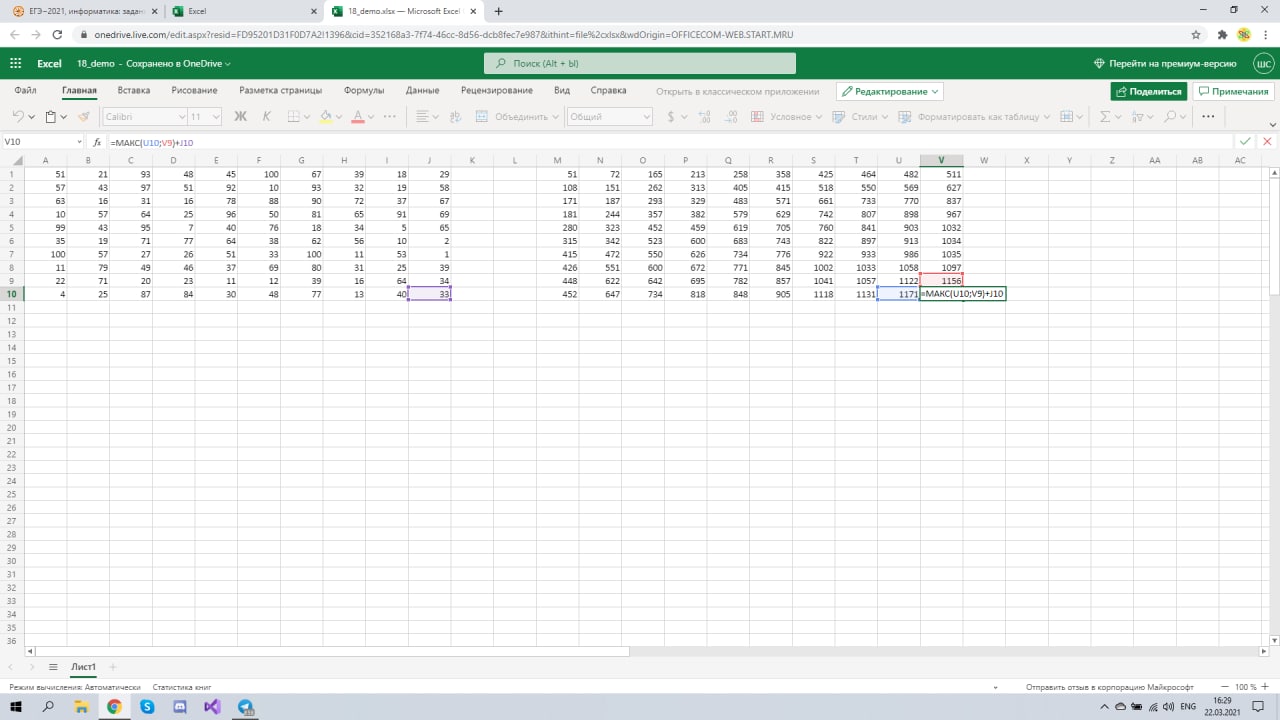Viewport: 1280px width, 720px height.
Task: Toggle bold formatting (Ж)
Action: pos(240,116)
